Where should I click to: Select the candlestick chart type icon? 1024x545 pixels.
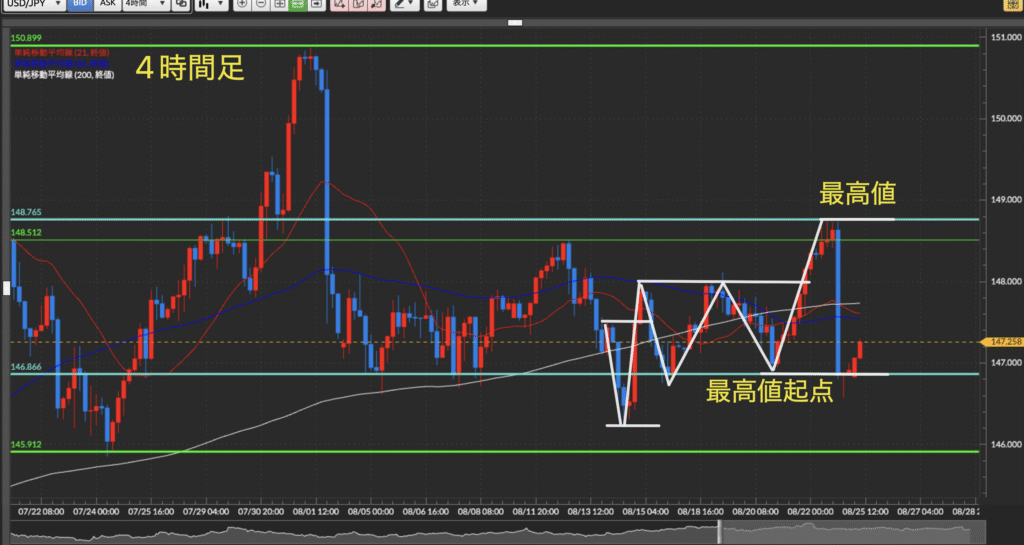(204, 4)
